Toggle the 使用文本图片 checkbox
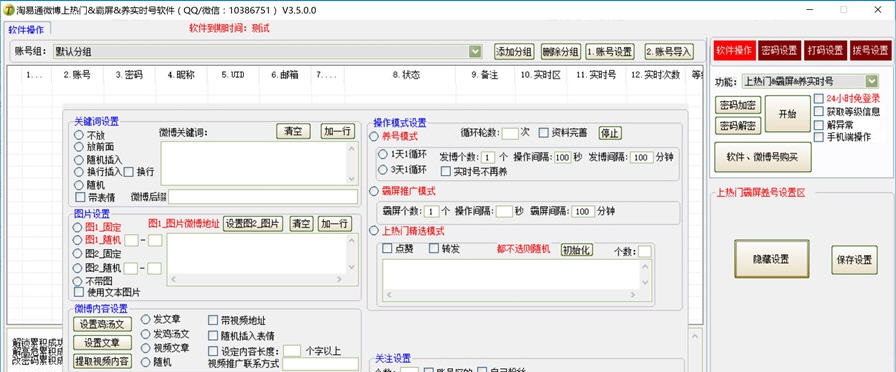896x372 pixels. [x=79, y=292]
